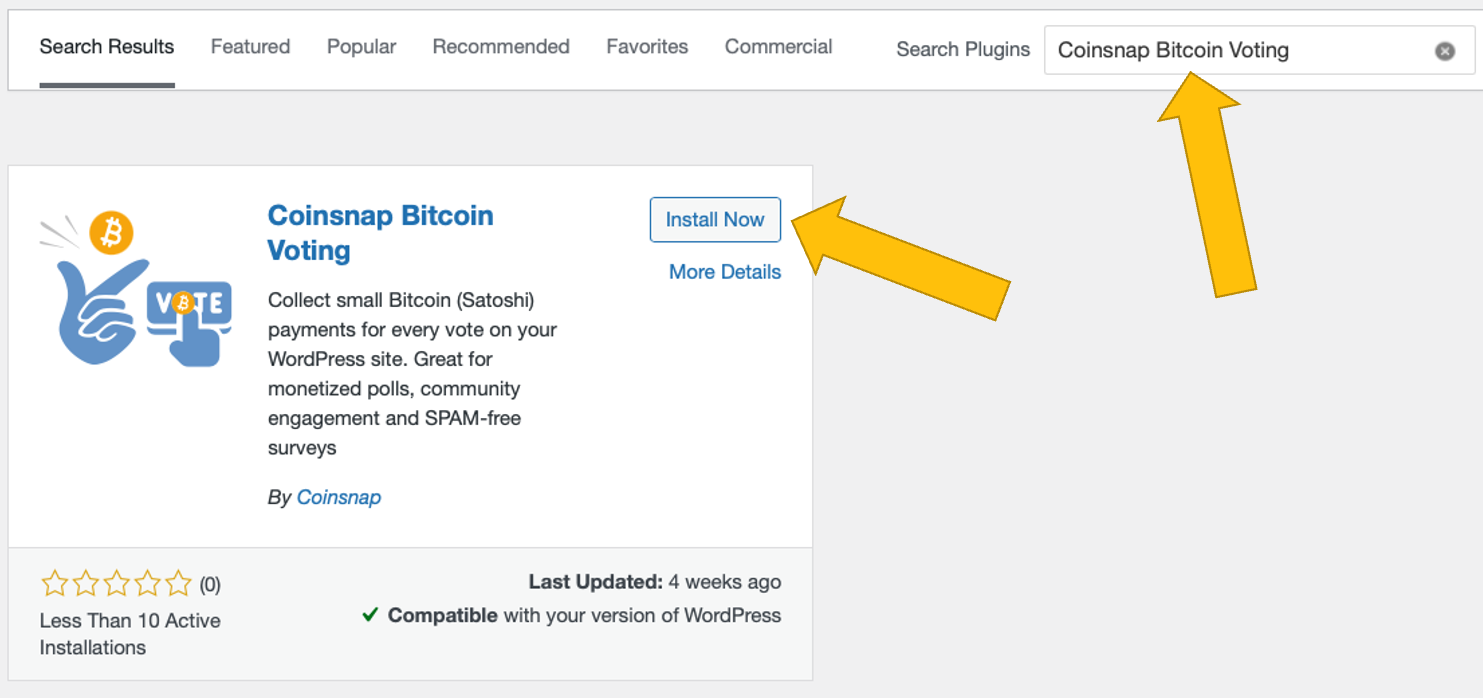Click the third rating star

click(x=116, y=583)
